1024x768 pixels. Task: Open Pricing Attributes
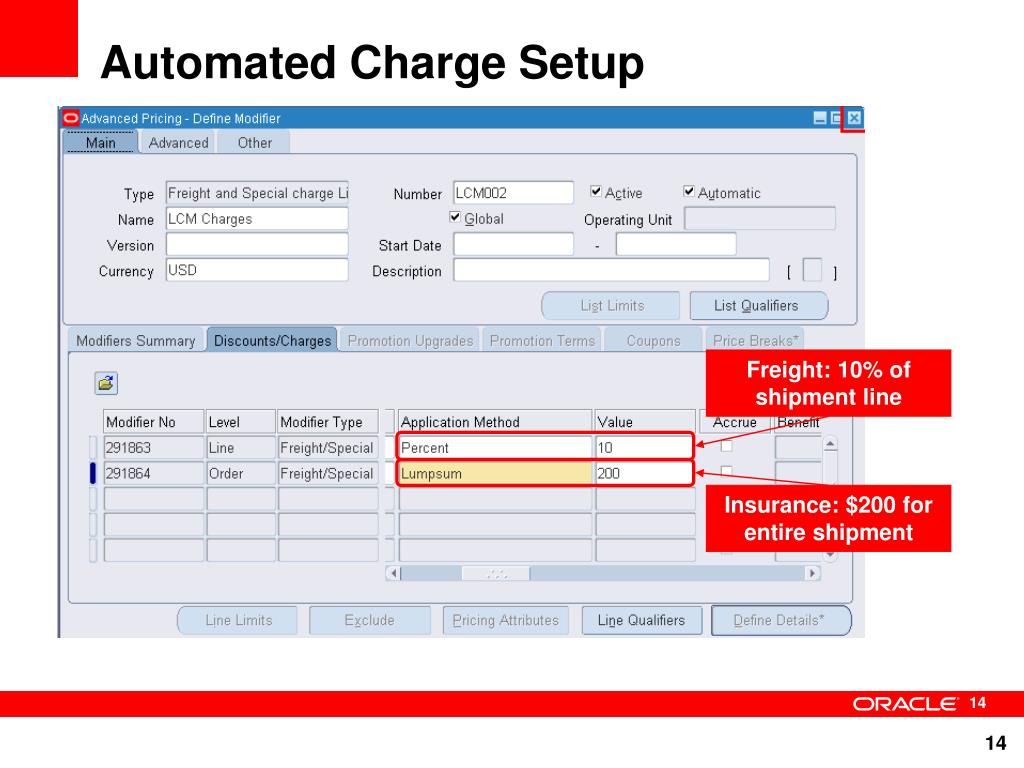(505, 620)
